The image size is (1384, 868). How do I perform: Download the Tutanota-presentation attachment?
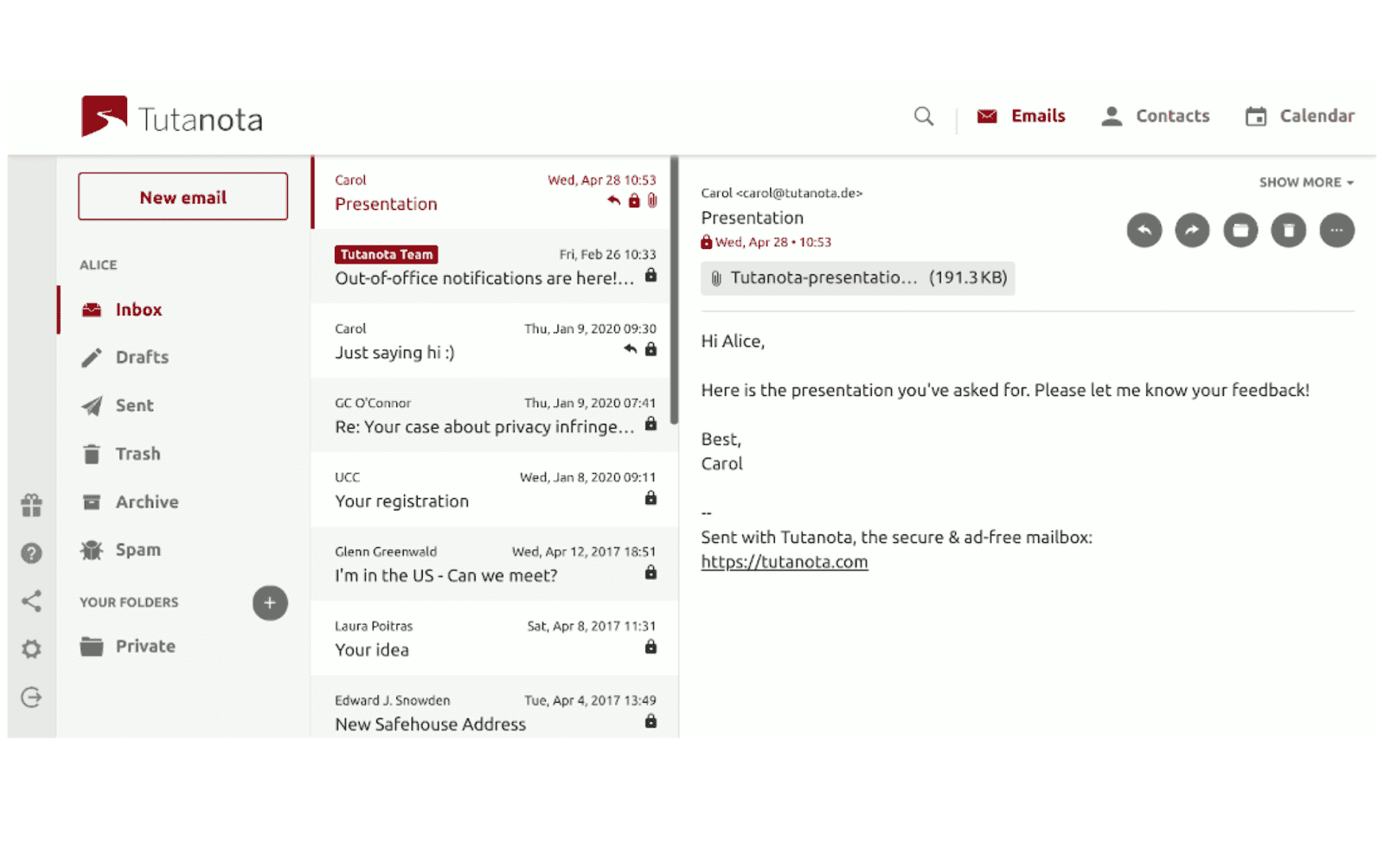coord(857,278)
